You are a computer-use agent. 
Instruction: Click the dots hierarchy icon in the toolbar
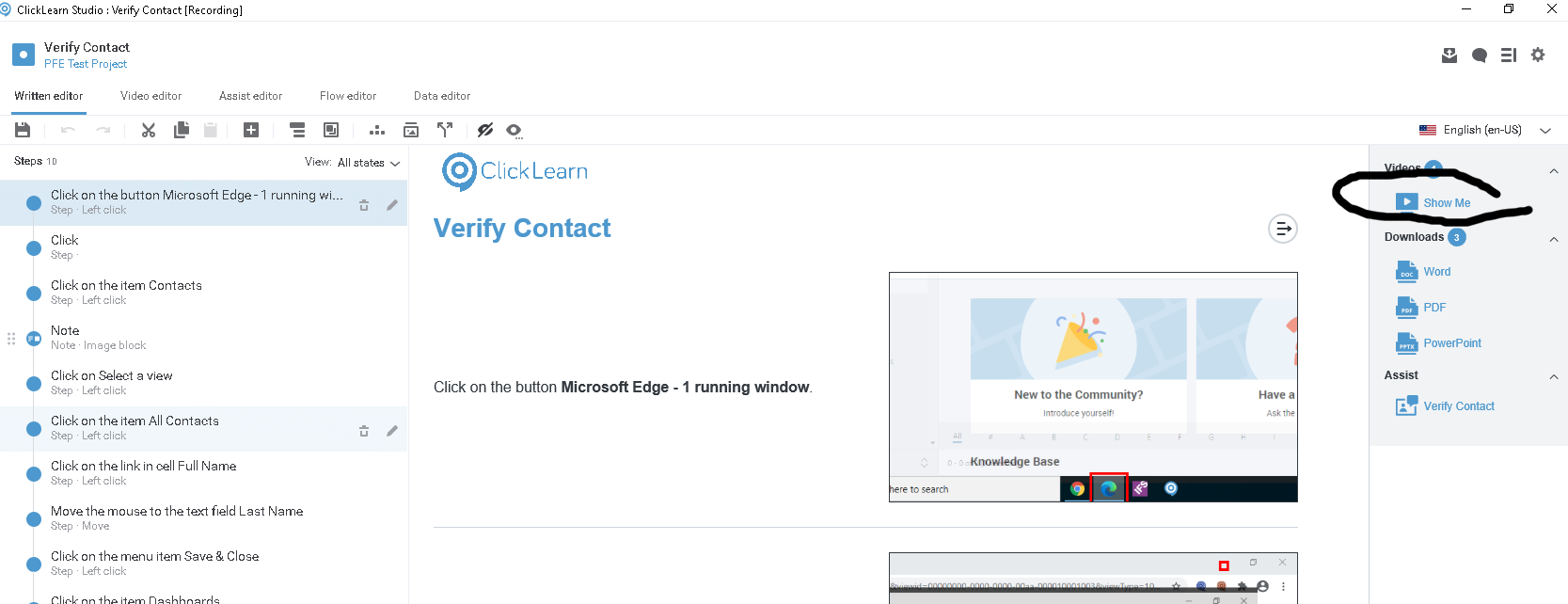coord(377,131)
